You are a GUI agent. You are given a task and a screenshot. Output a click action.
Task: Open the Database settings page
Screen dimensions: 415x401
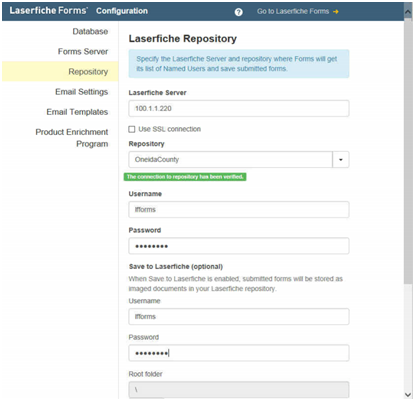(90, 31)
